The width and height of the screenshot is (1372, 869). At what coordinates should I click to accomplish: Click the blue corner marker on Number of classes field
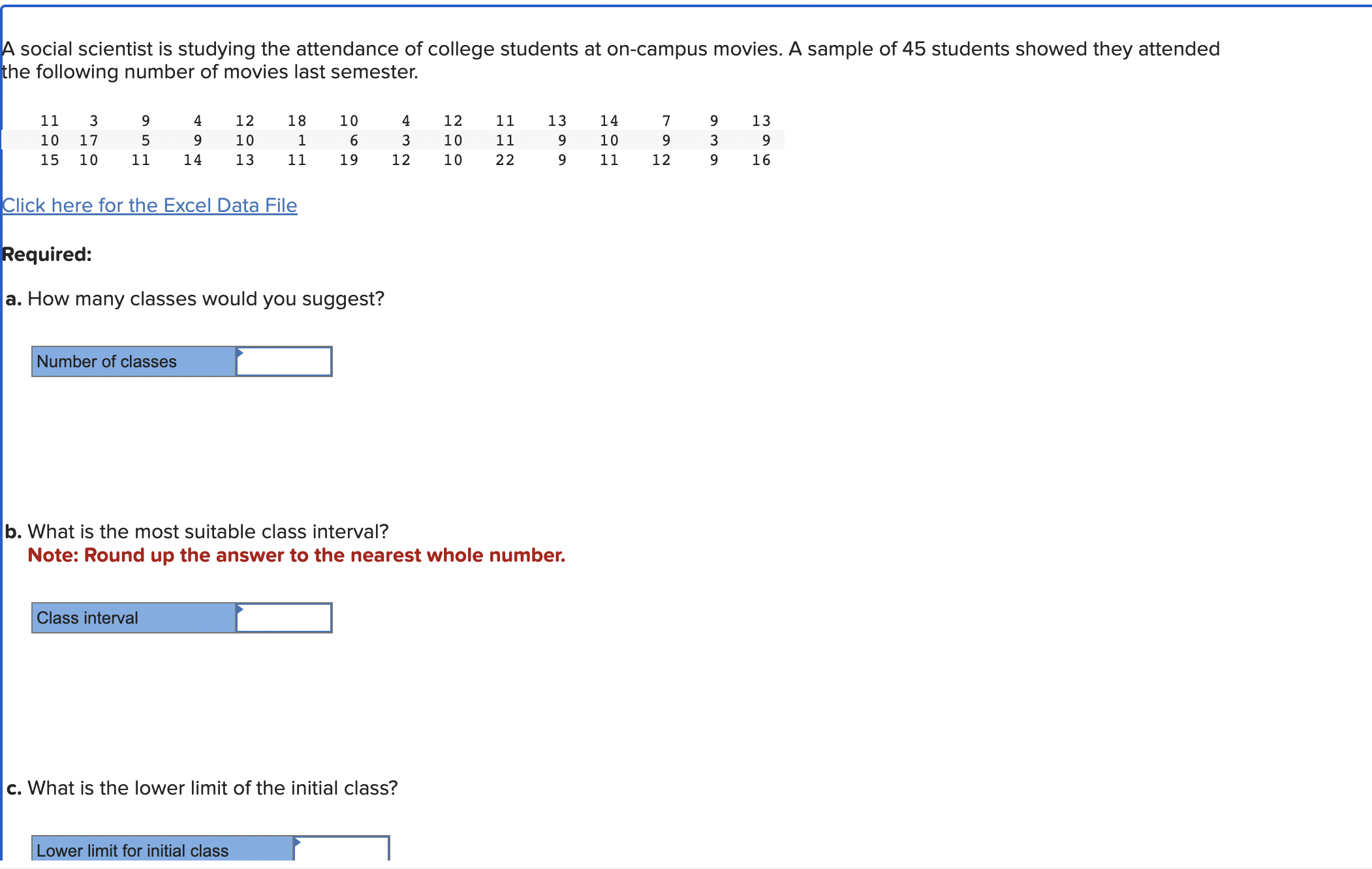coord(240,353)
